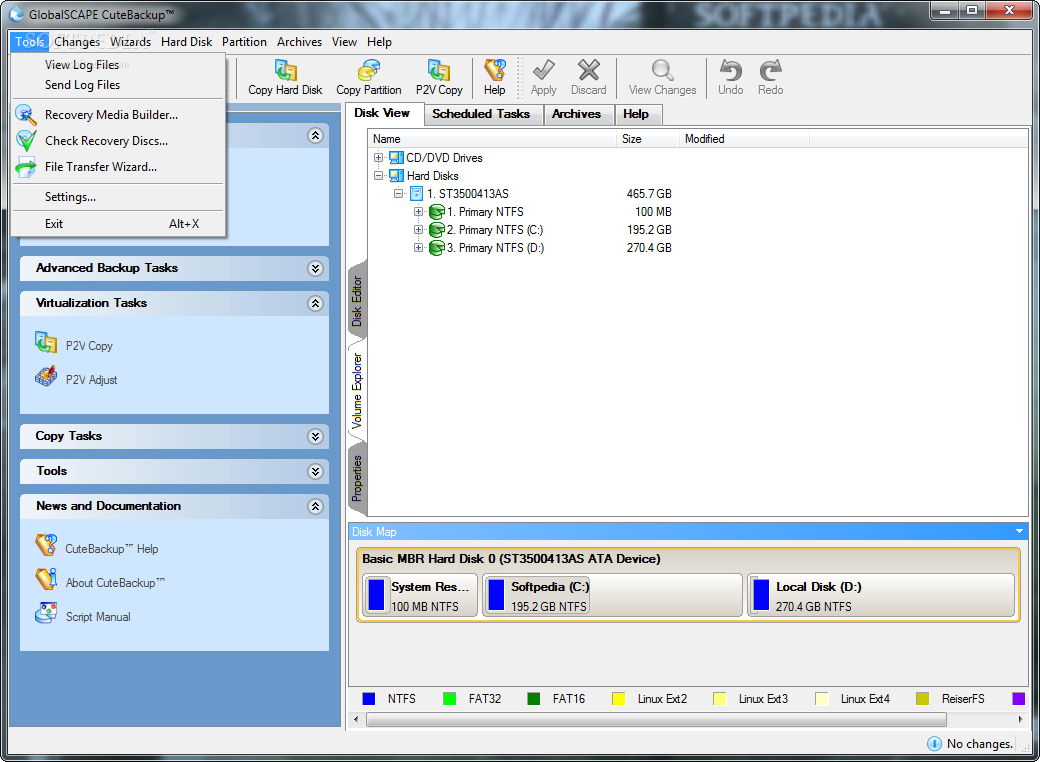
Task: Click the P2V Copy icon in Virtualization Tasks
Action: 46,342
